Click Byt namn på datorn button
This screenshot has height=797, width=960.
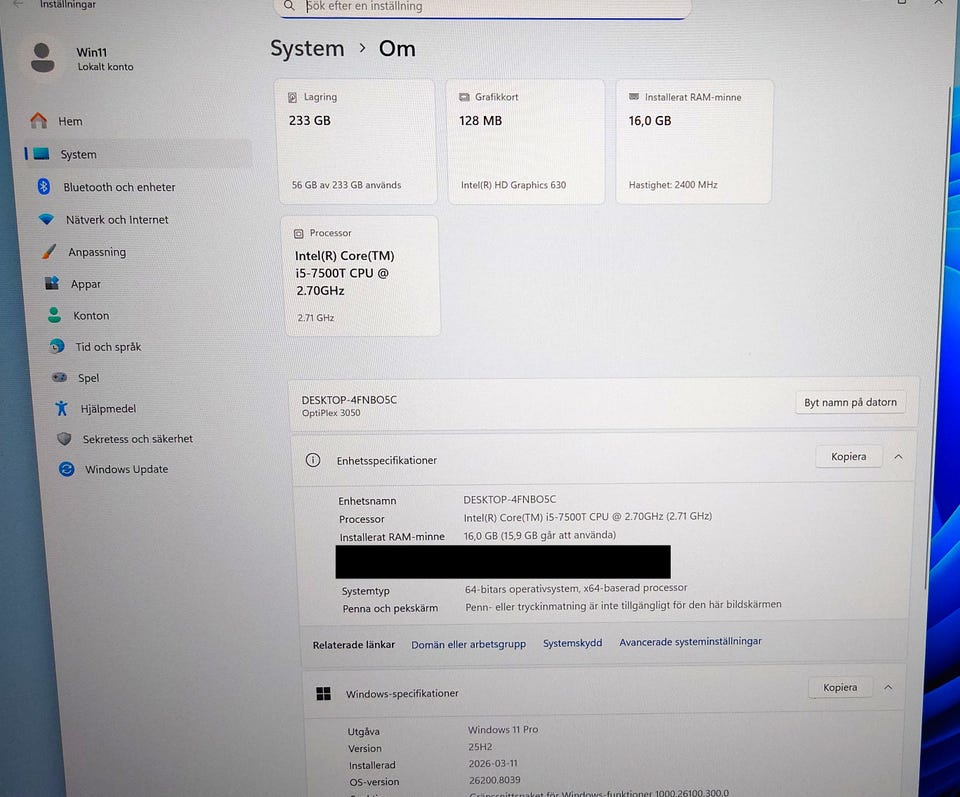click(850, 402)
